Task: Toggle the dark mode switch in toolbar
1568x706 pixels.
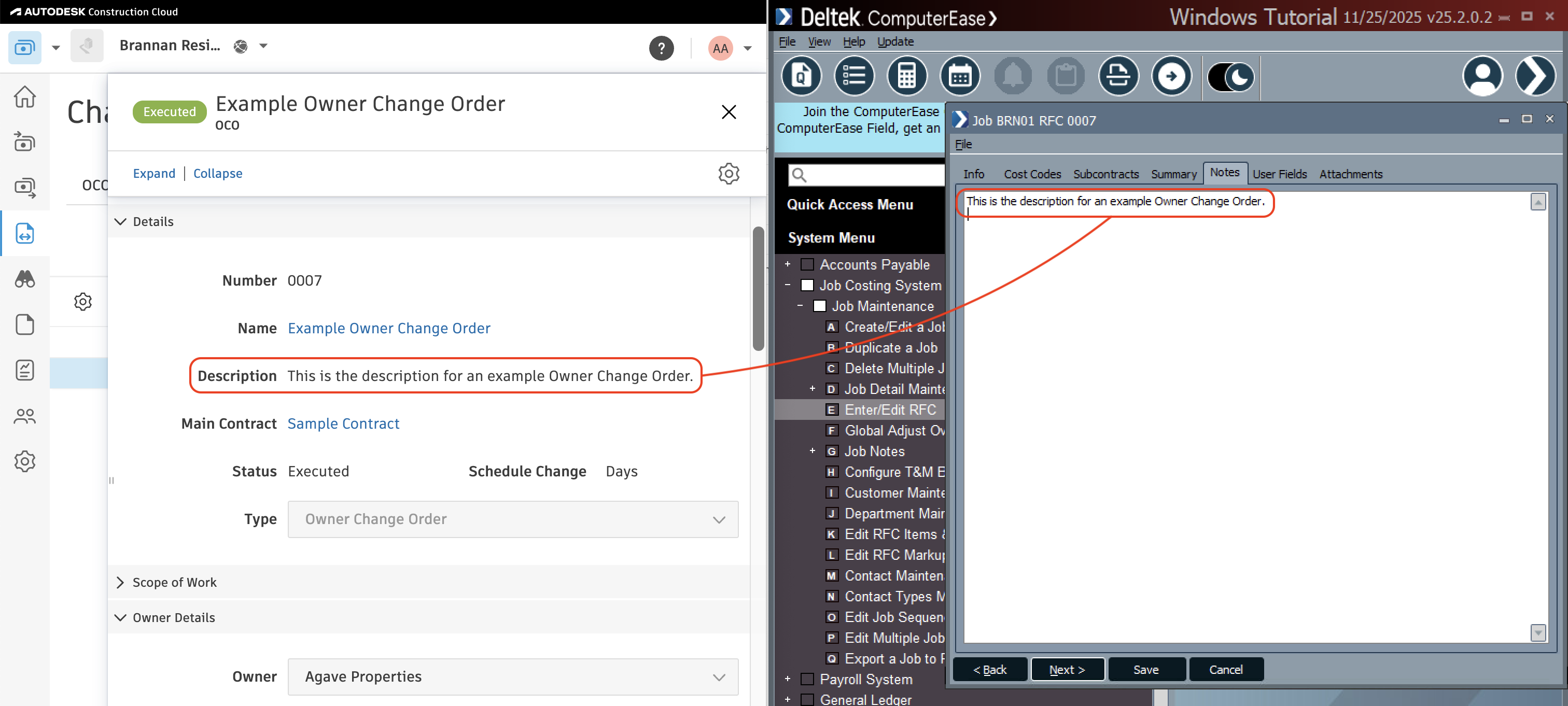Action: click(x=1230, y=77)
